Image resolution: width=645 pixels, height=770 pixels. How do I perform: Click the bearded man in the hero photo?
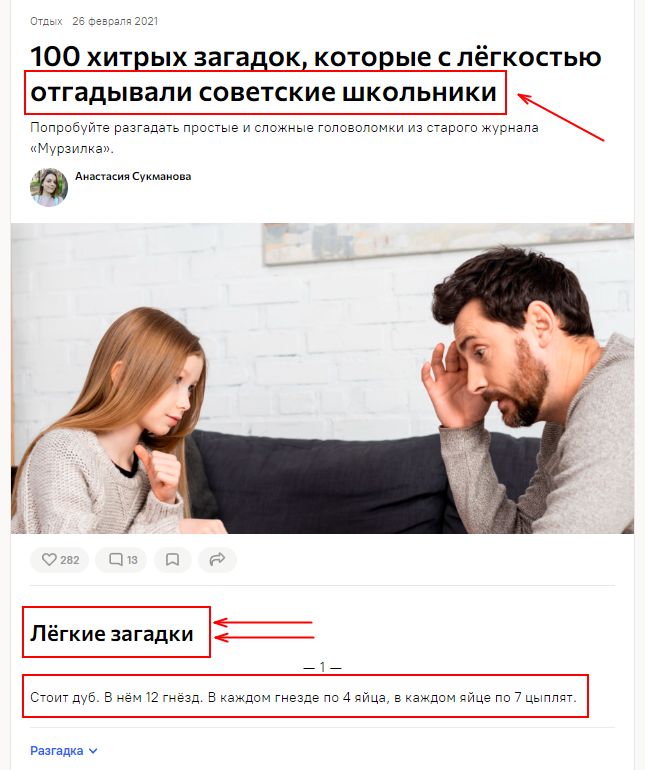click(x=528, y=390)
